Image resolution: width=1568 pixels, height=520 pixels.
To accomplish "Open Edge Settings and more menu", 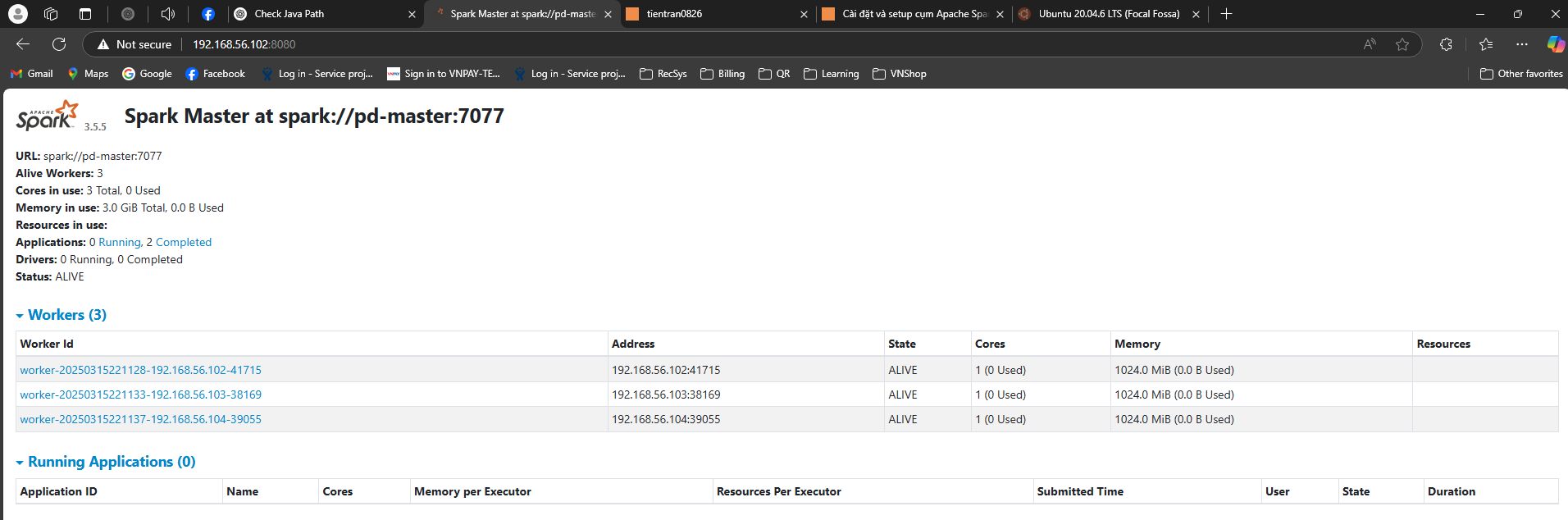I will click(x=1522, y=44).
